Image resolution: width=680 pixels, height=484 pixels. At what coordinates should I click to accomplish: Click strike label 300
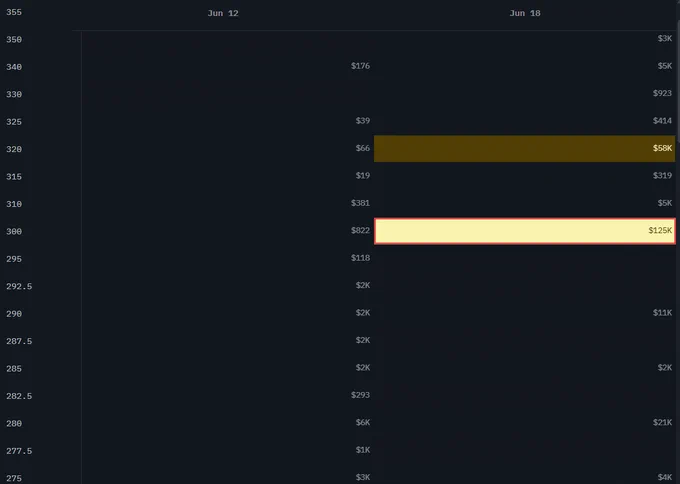[x=14, y=232]
